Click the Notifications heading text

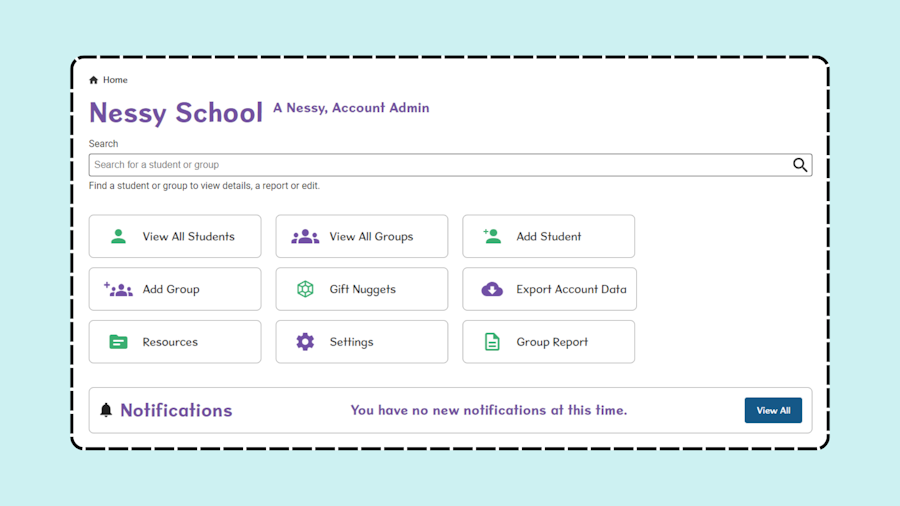tap(176, 410)
